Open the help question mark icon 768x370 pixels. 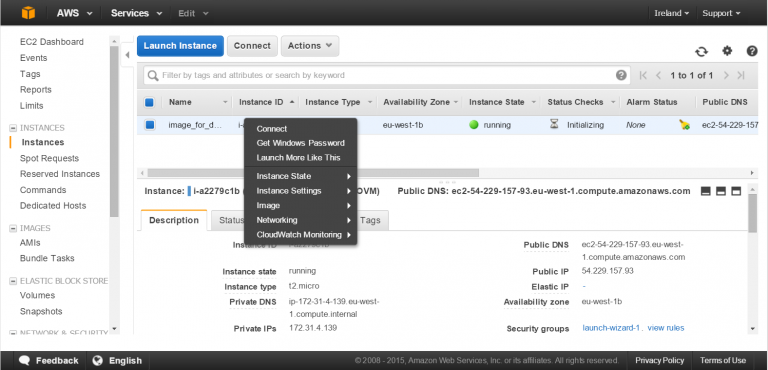pyautogui.click(x=752, y=51)
